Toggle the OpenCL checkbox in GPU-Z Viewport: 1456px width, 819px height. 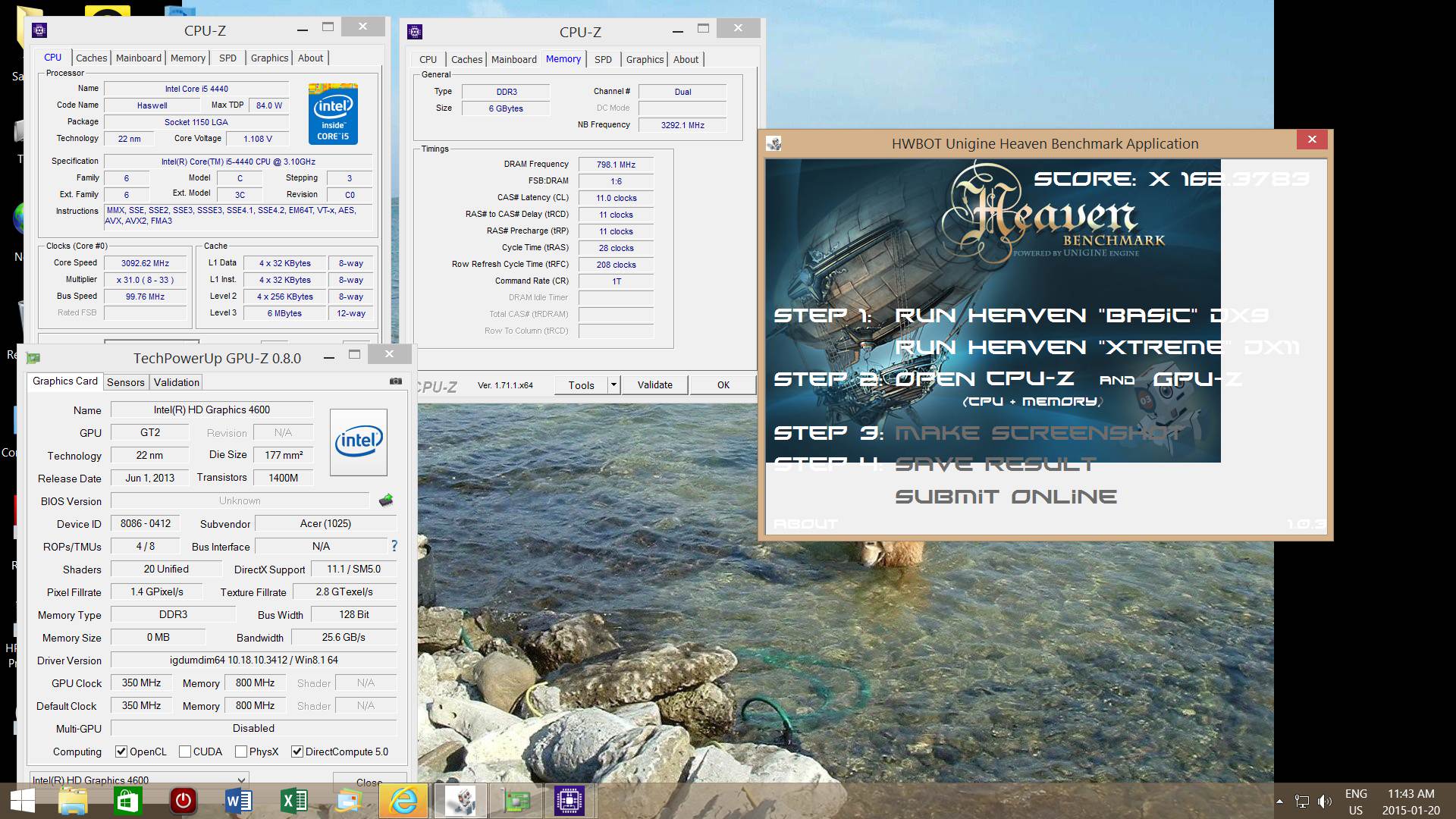coord(121,752)
